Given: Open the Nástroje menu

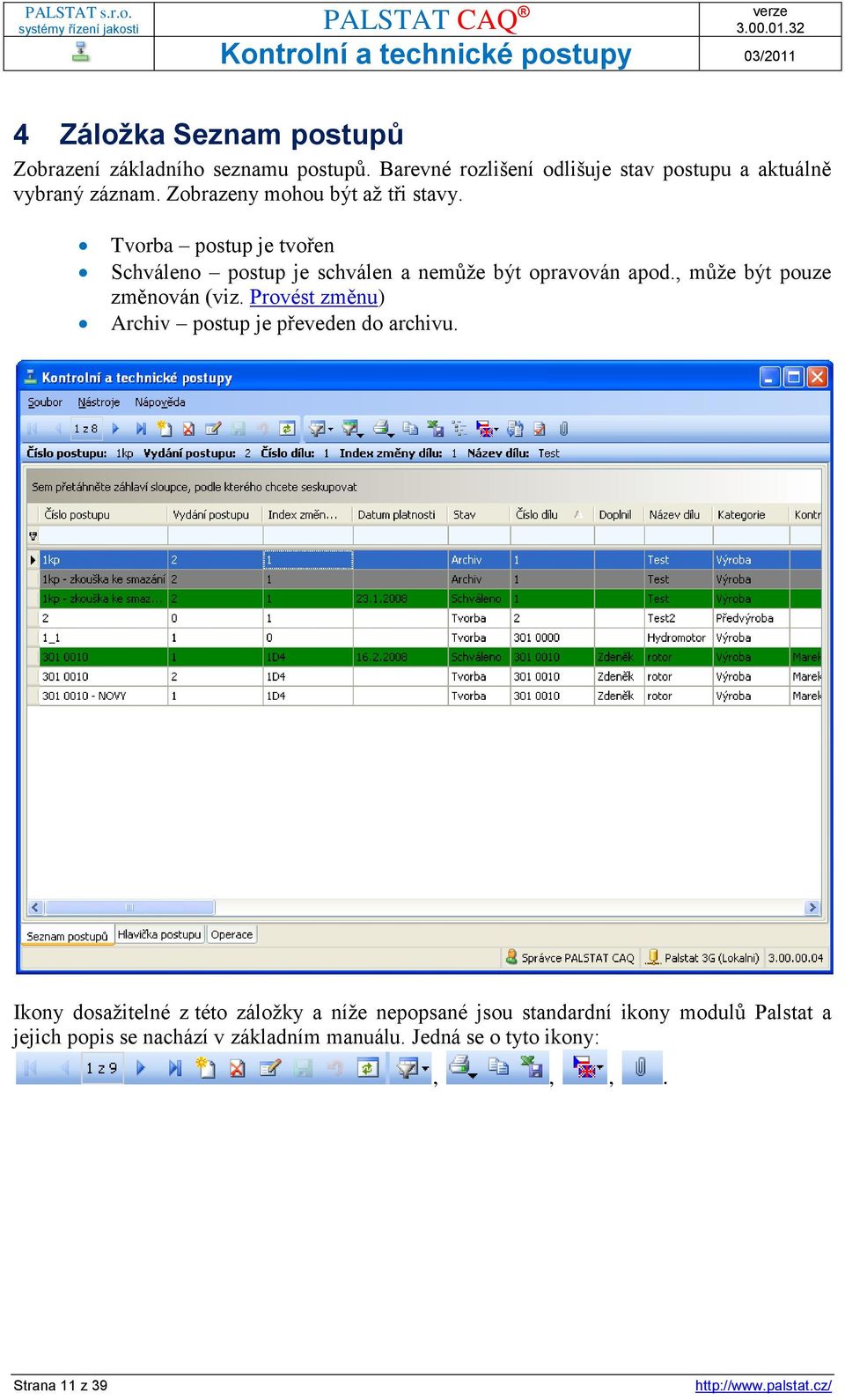Looking at the screenshot, I should [99, 402].
